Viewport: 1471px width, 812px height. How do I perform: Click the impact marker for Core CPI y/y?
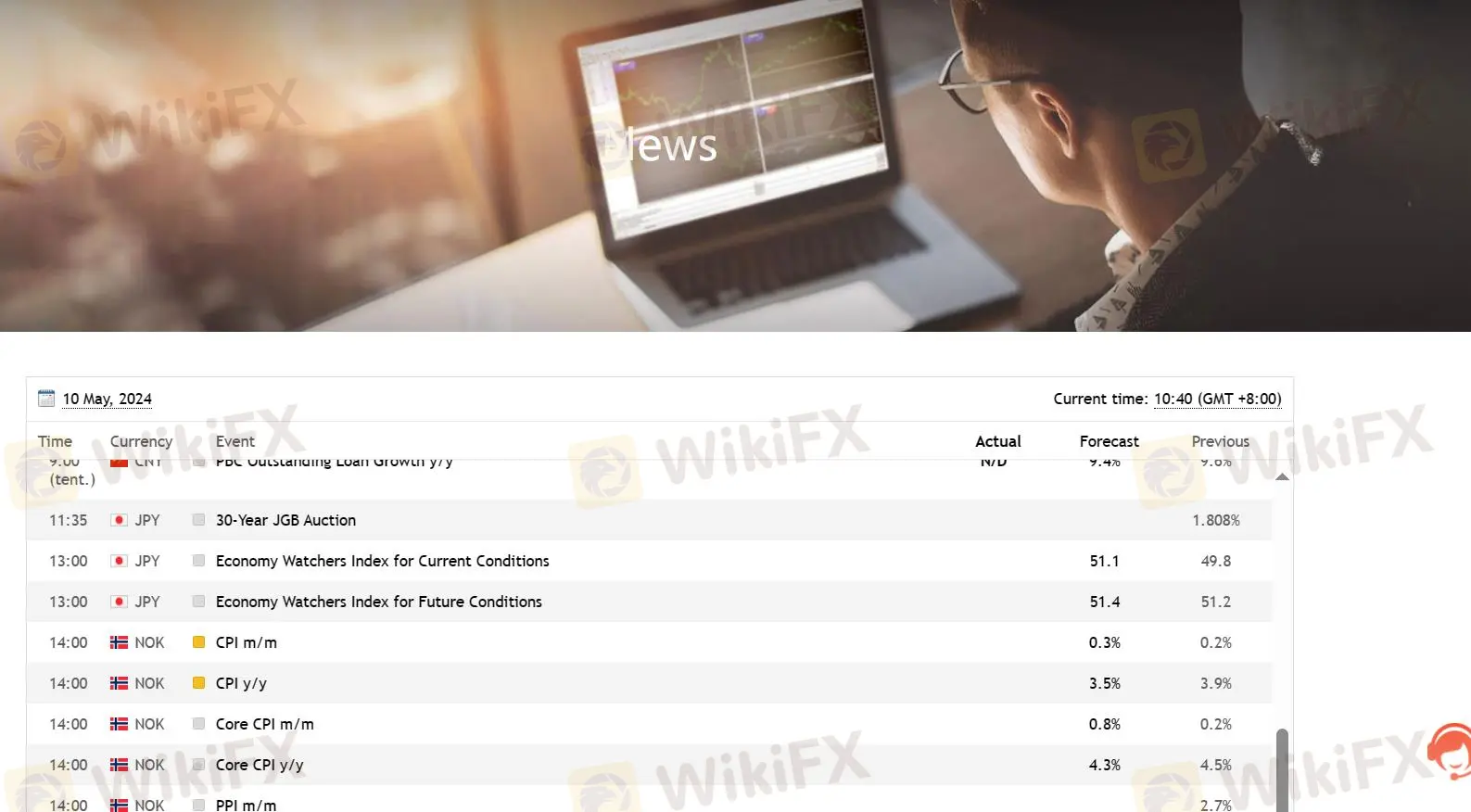(198, 765)
